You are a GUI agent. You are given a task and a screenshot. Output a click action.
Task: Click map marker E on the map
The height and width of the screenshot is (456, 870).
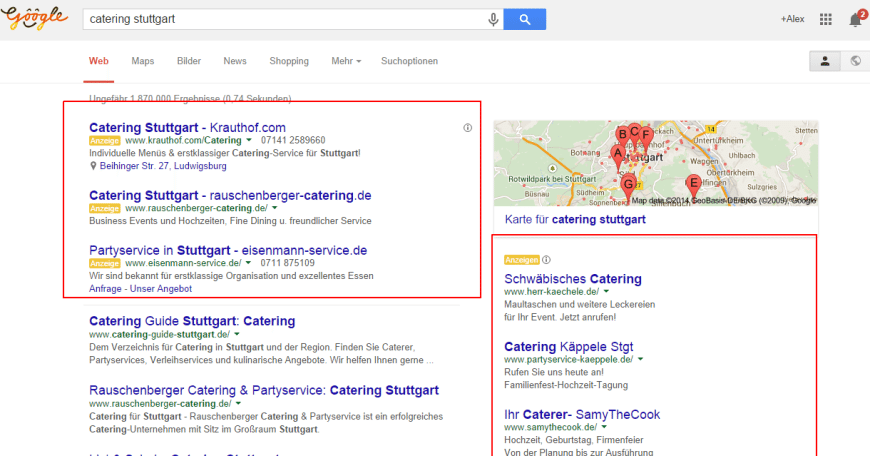[693, 183]
